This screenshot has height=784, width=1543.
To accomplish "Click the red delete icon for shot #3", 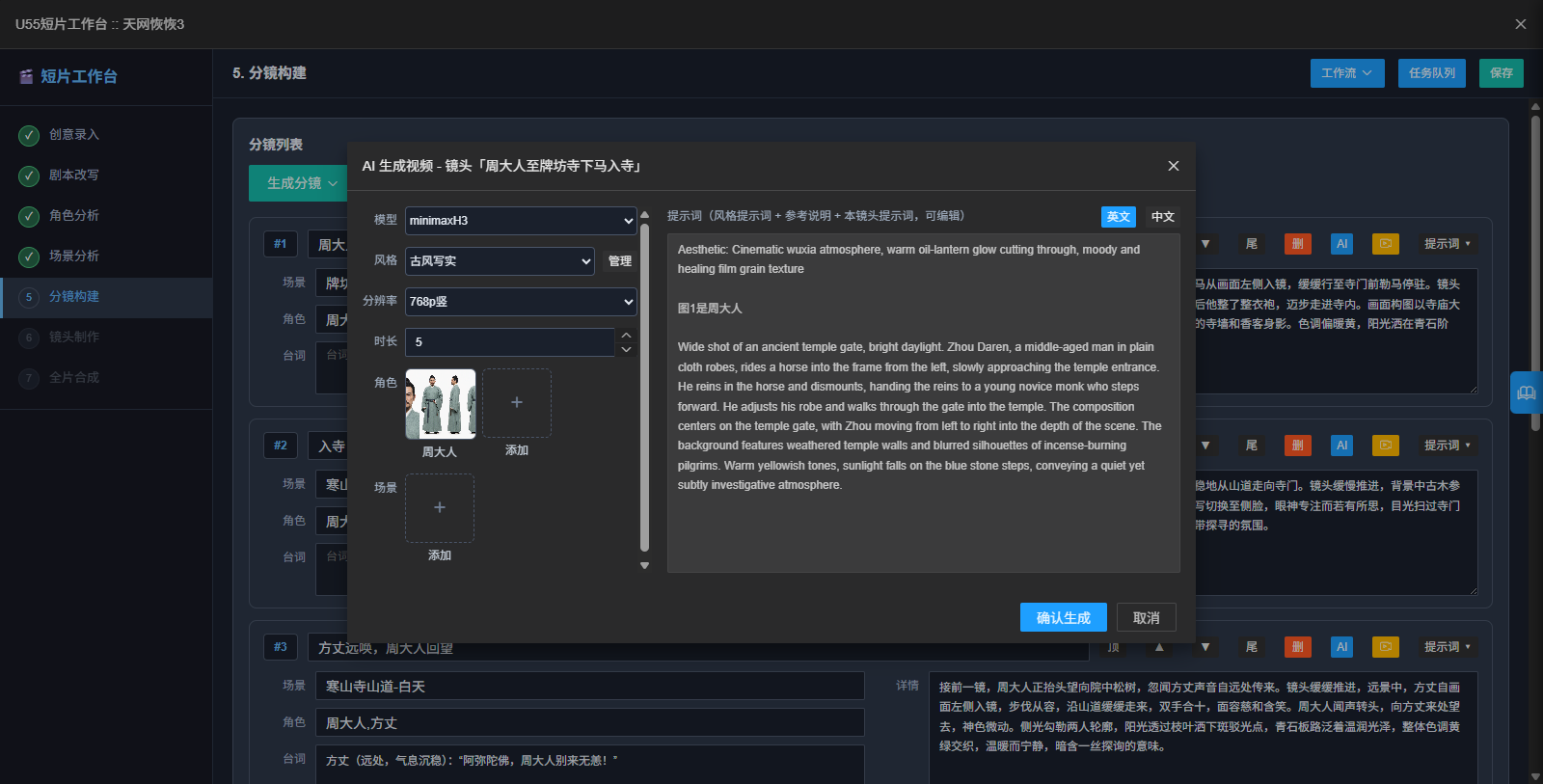I will pyautogui.click(x=1297, y=647).
